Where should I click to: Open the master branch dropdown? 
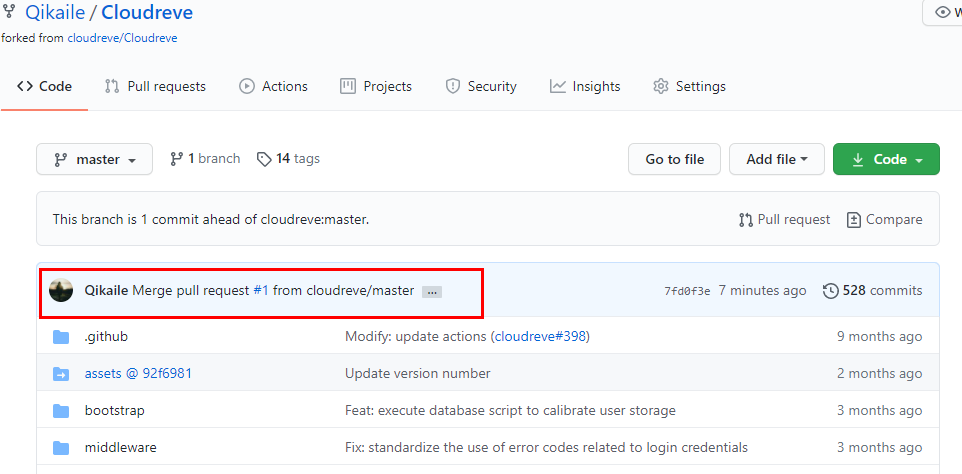94,160
